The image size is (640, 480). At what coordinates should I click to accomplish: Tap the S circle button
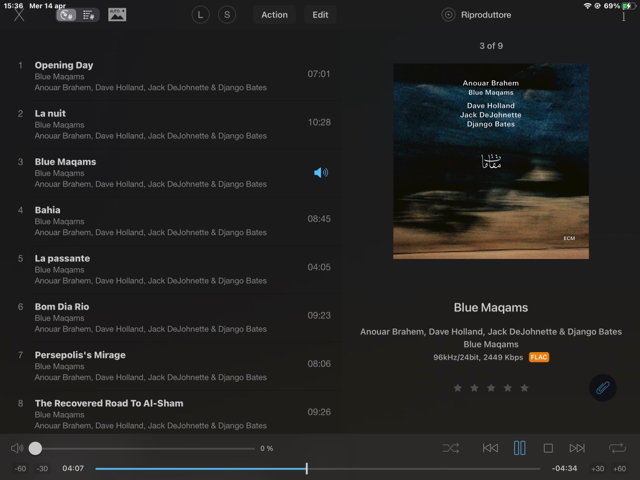pos(227,15)
